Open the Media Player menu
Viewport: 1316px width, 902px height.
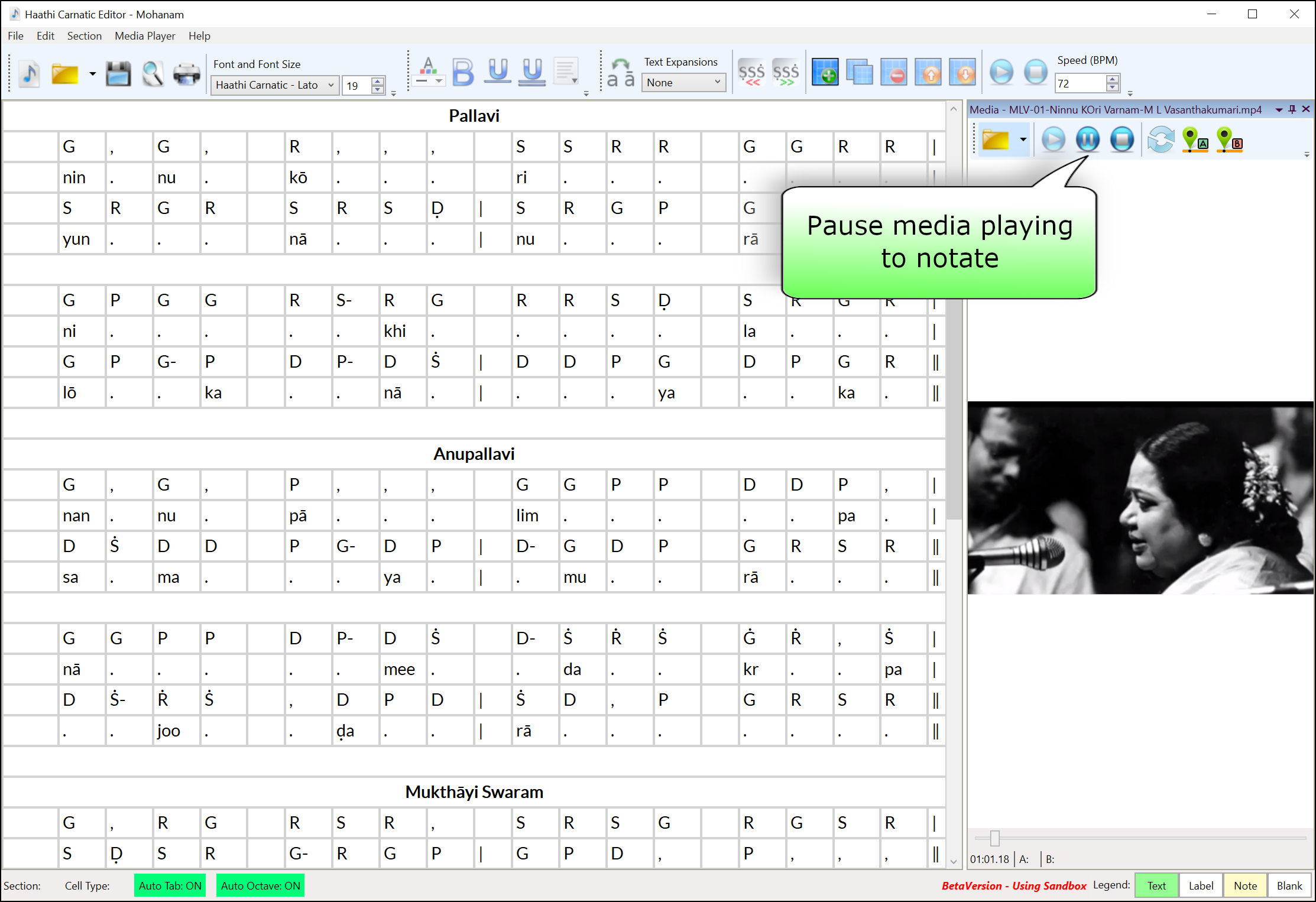[x=145, y=36]
